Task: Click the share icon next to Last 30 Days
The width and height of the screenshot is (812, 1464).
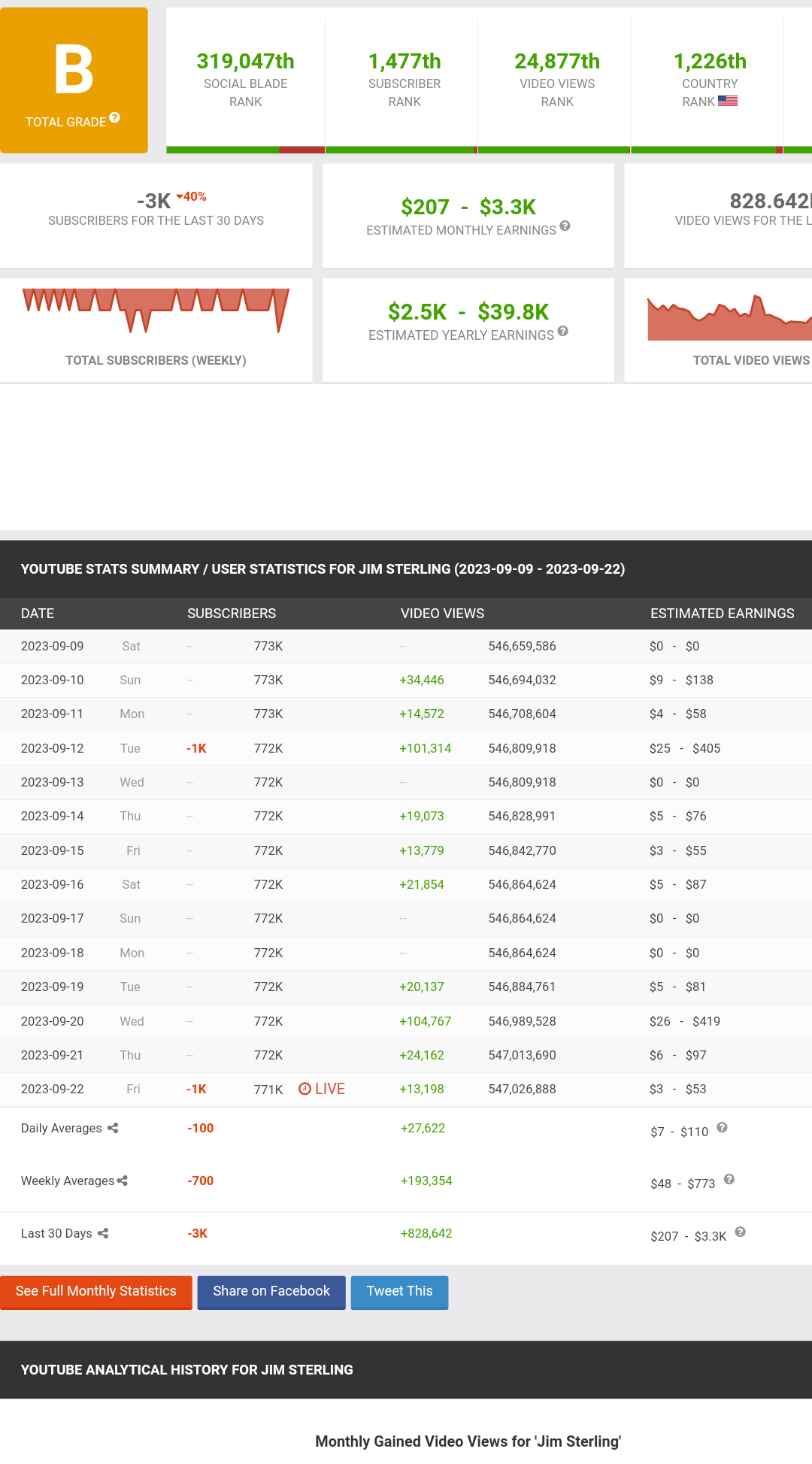Action: pyautogui.click(x=103, y=1233)
